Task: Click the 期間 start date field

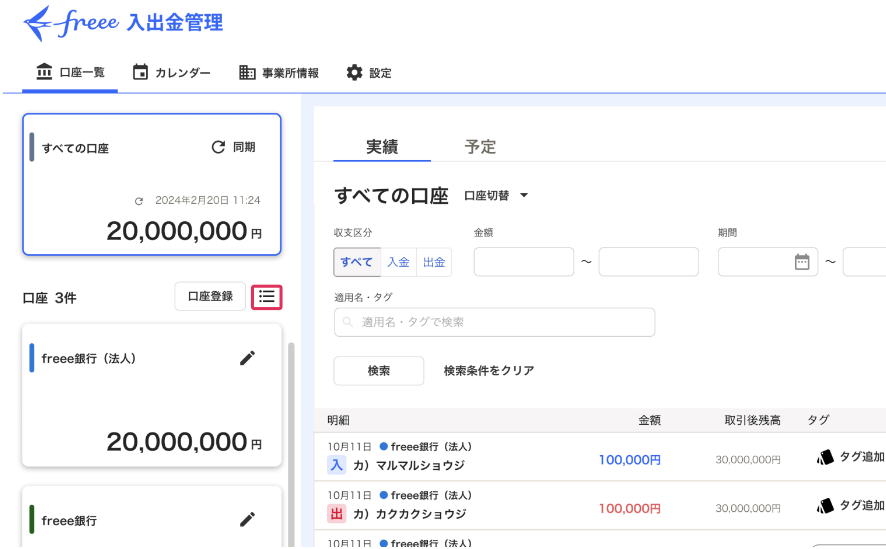Action: click(x=768, y=262)
